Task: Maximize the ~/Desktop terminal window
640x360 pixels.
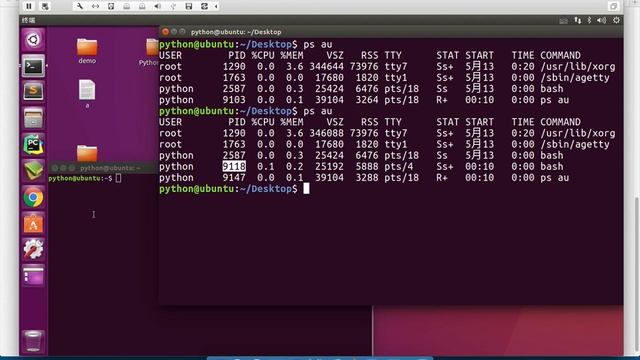Action: [182, 31]
